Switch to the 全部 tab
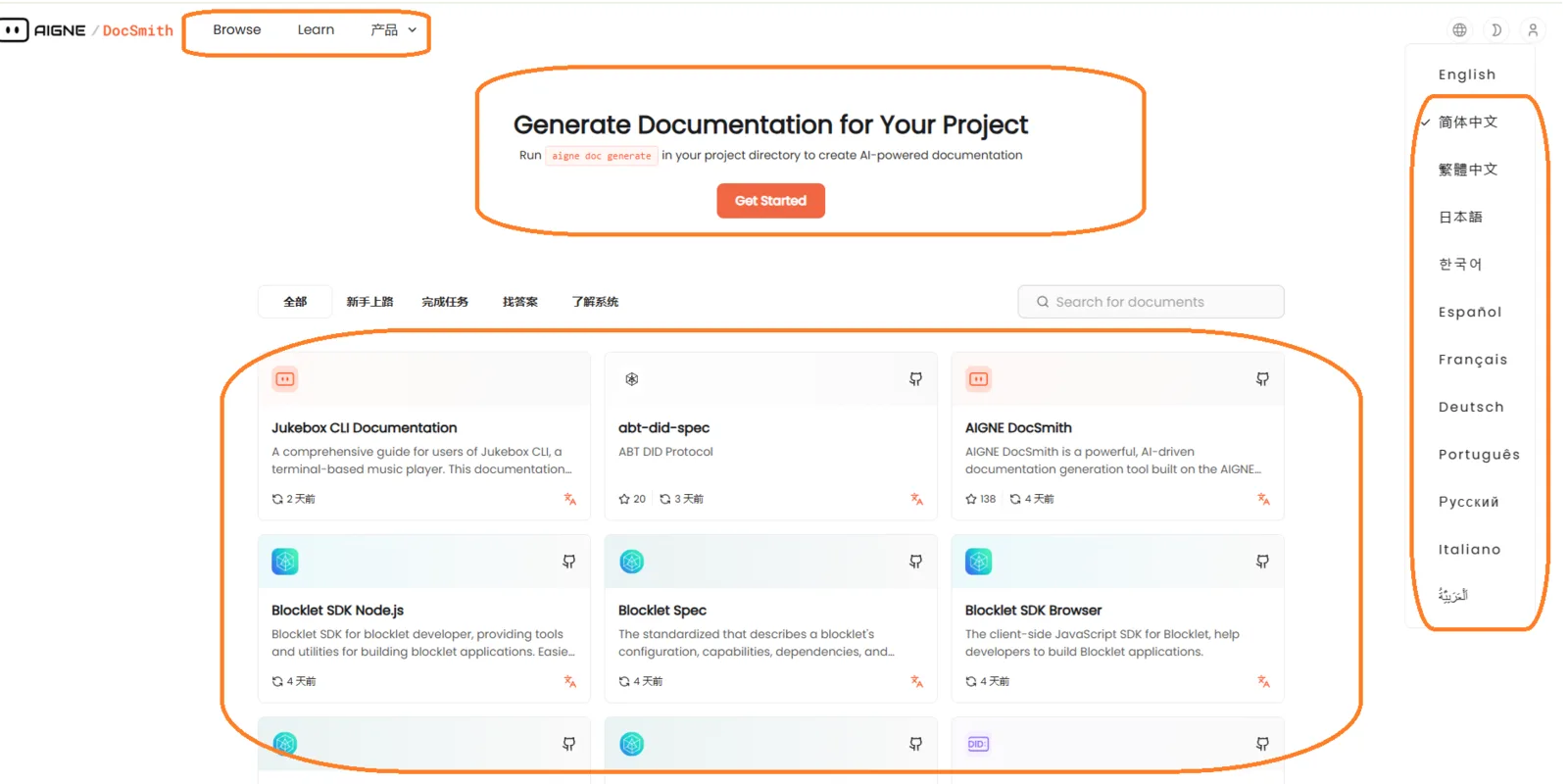The height and width of the screenshot is (784, 1568). coord(295,302)
